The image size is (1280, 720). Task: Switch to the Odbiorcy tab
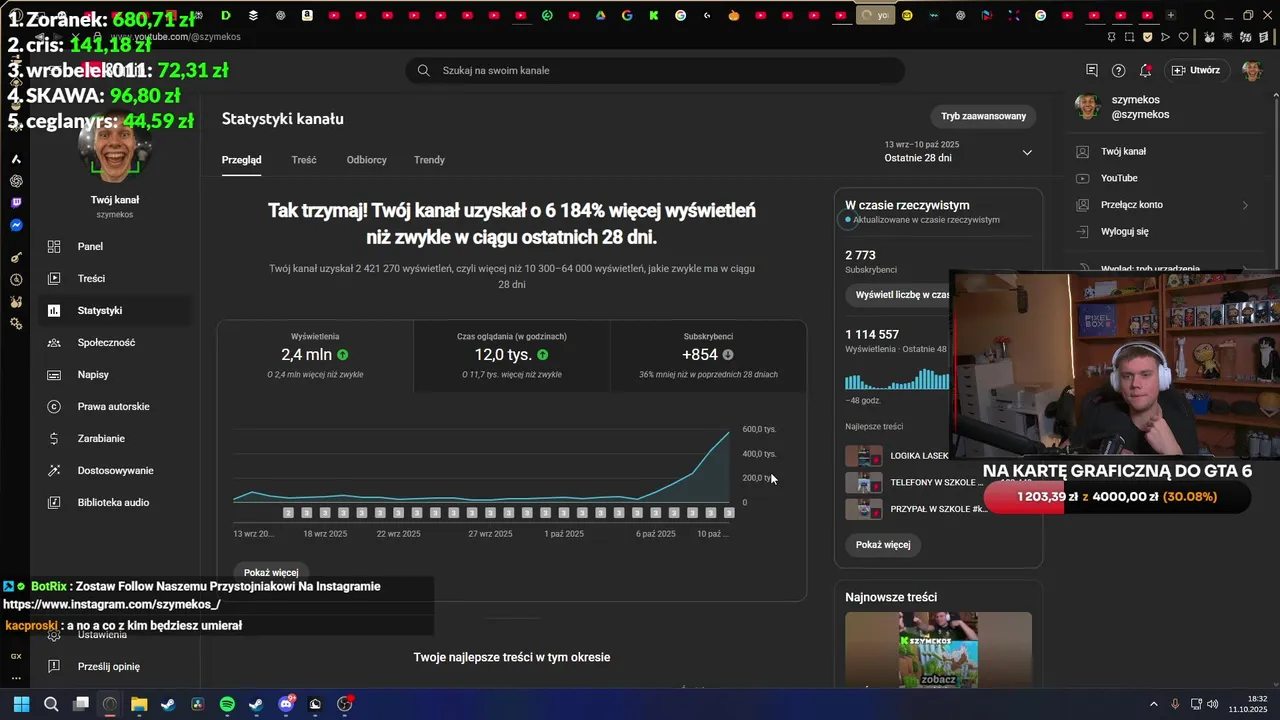[366, 160]
